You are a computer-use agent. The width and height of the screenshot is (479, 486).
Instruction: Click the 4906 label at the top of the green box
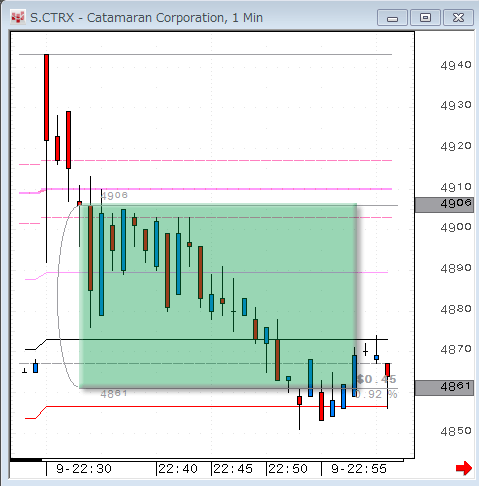(114, 195)
